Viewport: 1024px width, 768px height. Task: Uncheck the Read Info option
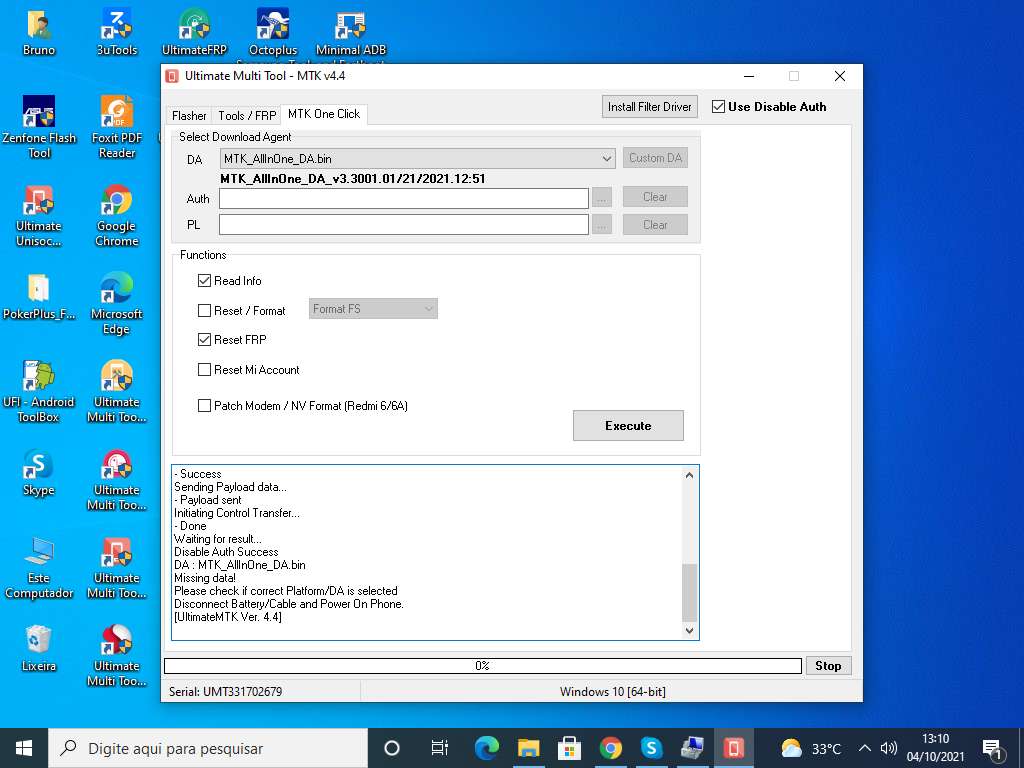point(204,281)
